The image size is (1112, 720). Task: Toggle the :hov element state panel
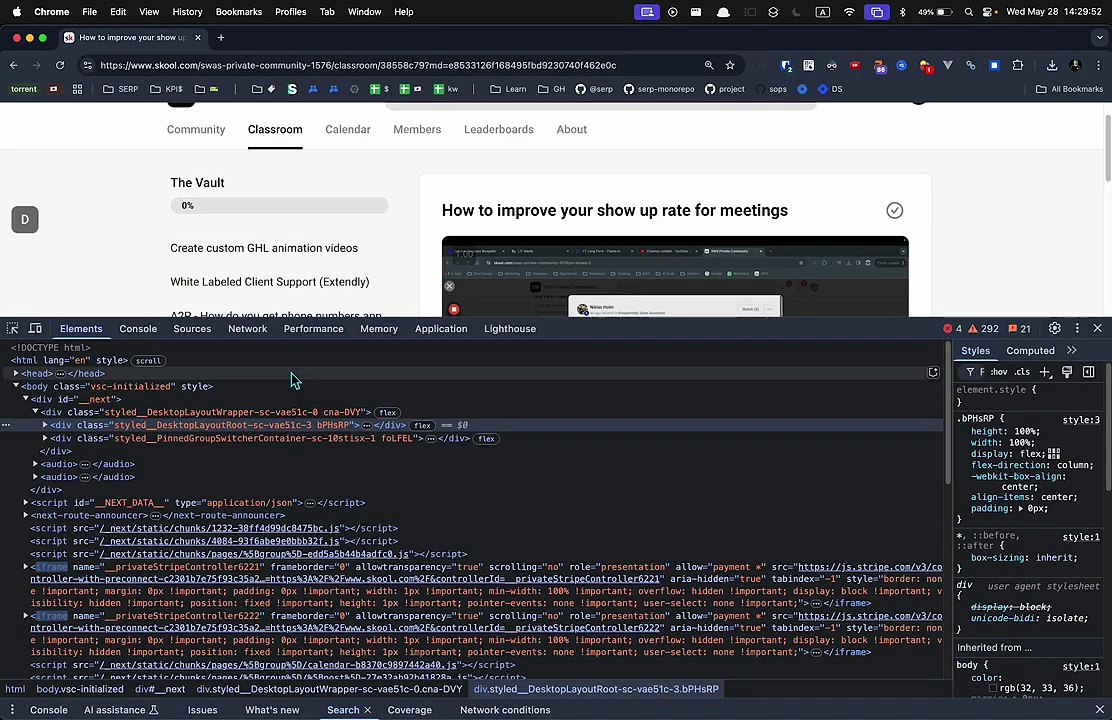pyautogui.click(x=999, y=372)
